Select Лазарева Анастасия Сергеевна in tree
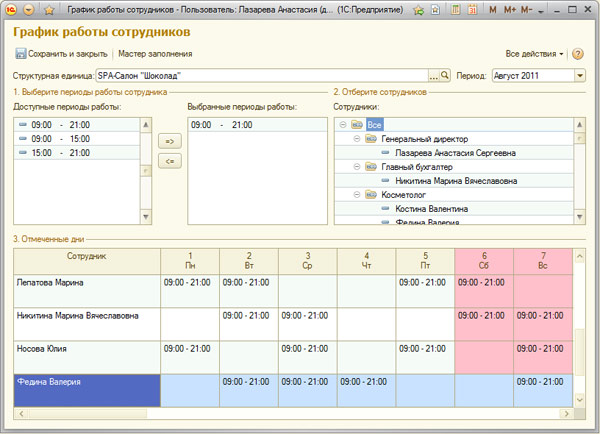The image size is (600, 434). click(455, 153)
